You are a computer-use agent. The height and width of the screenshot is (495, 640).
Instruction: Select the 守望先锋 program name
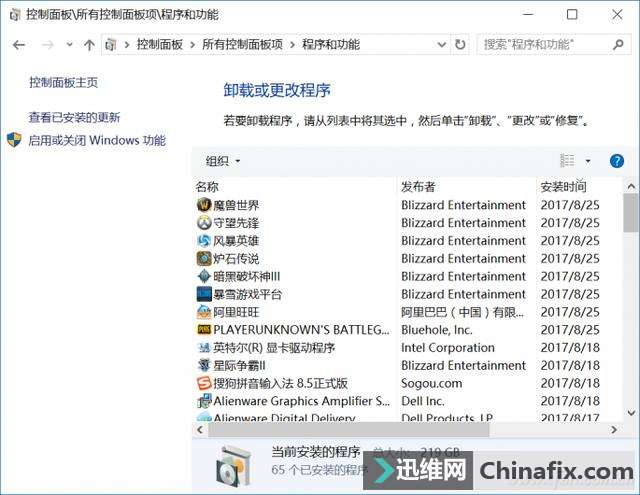[236, 223]
